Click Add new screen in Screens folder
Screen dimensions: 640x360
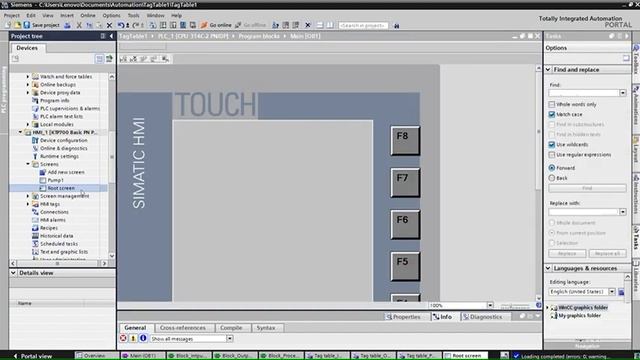(66, 172)
